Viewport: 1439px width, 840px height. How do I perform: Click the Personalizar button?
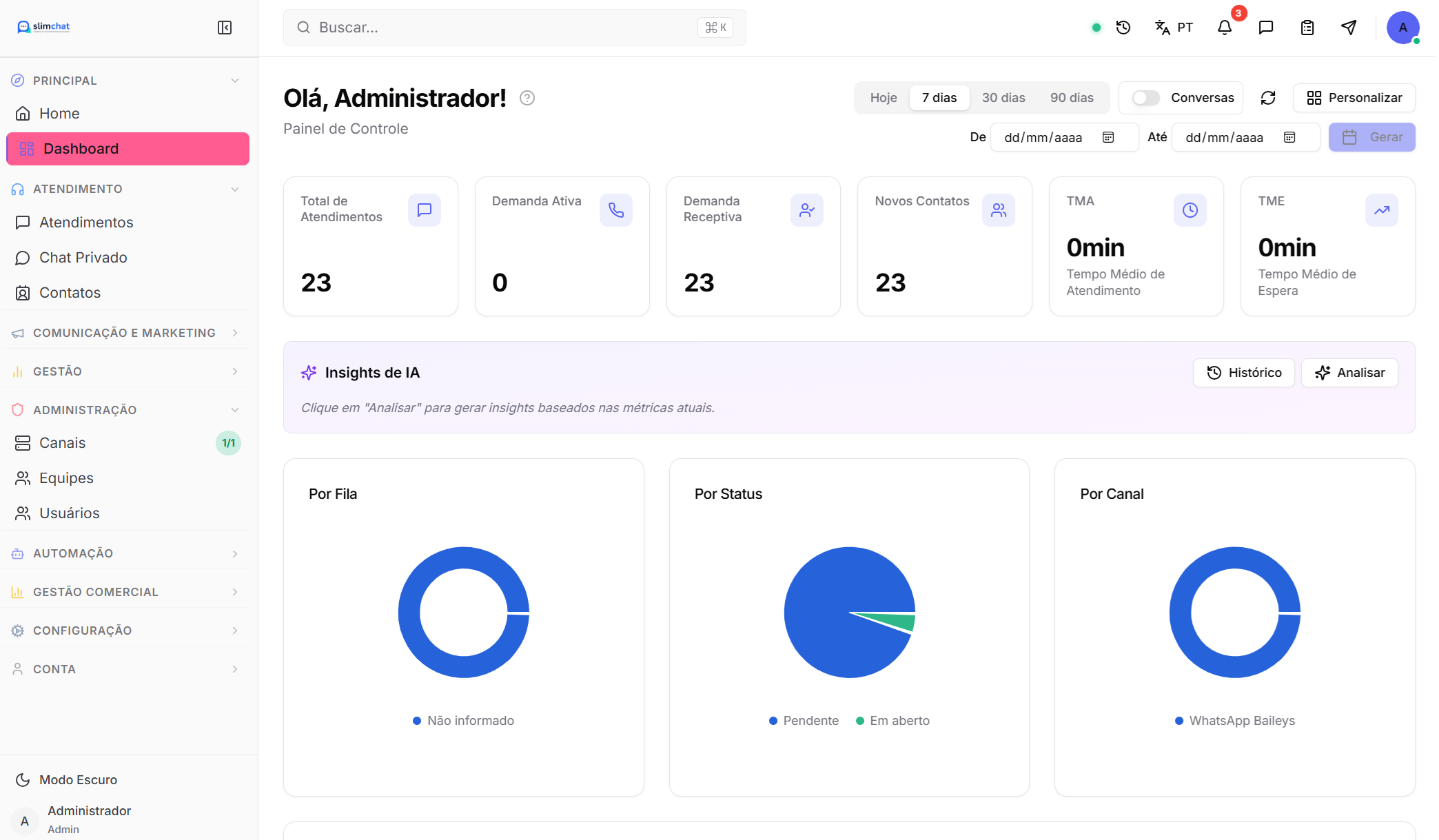pyautogui.click(x=1354, y=98)
